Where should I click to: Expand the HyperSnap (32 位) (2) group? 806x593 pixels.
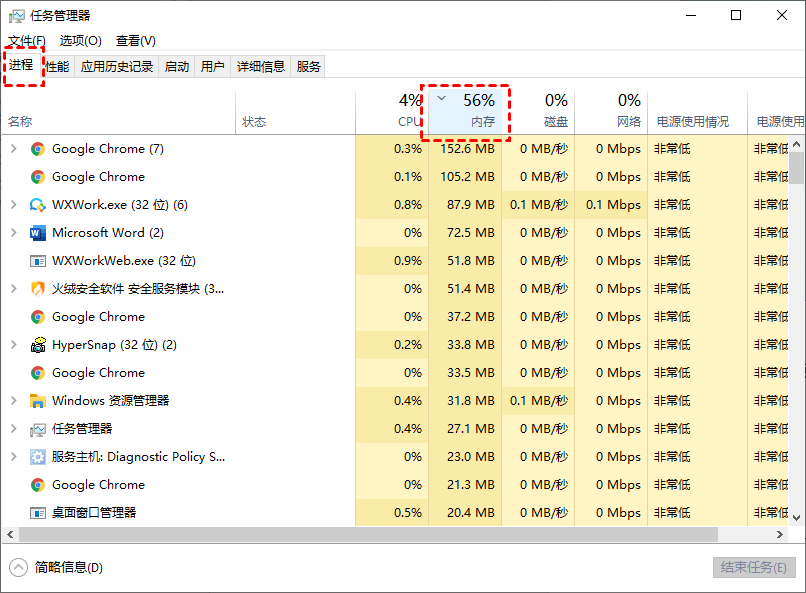pos(14,345)
